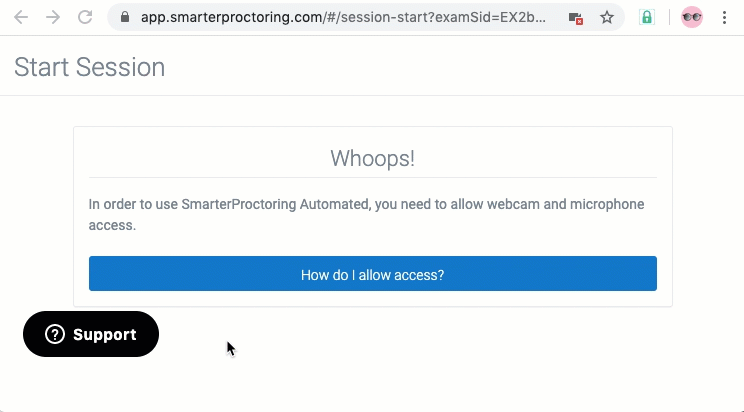Bookmark this page with the star icon
Screen dimensions: 744x412
(x=607, y=18)
